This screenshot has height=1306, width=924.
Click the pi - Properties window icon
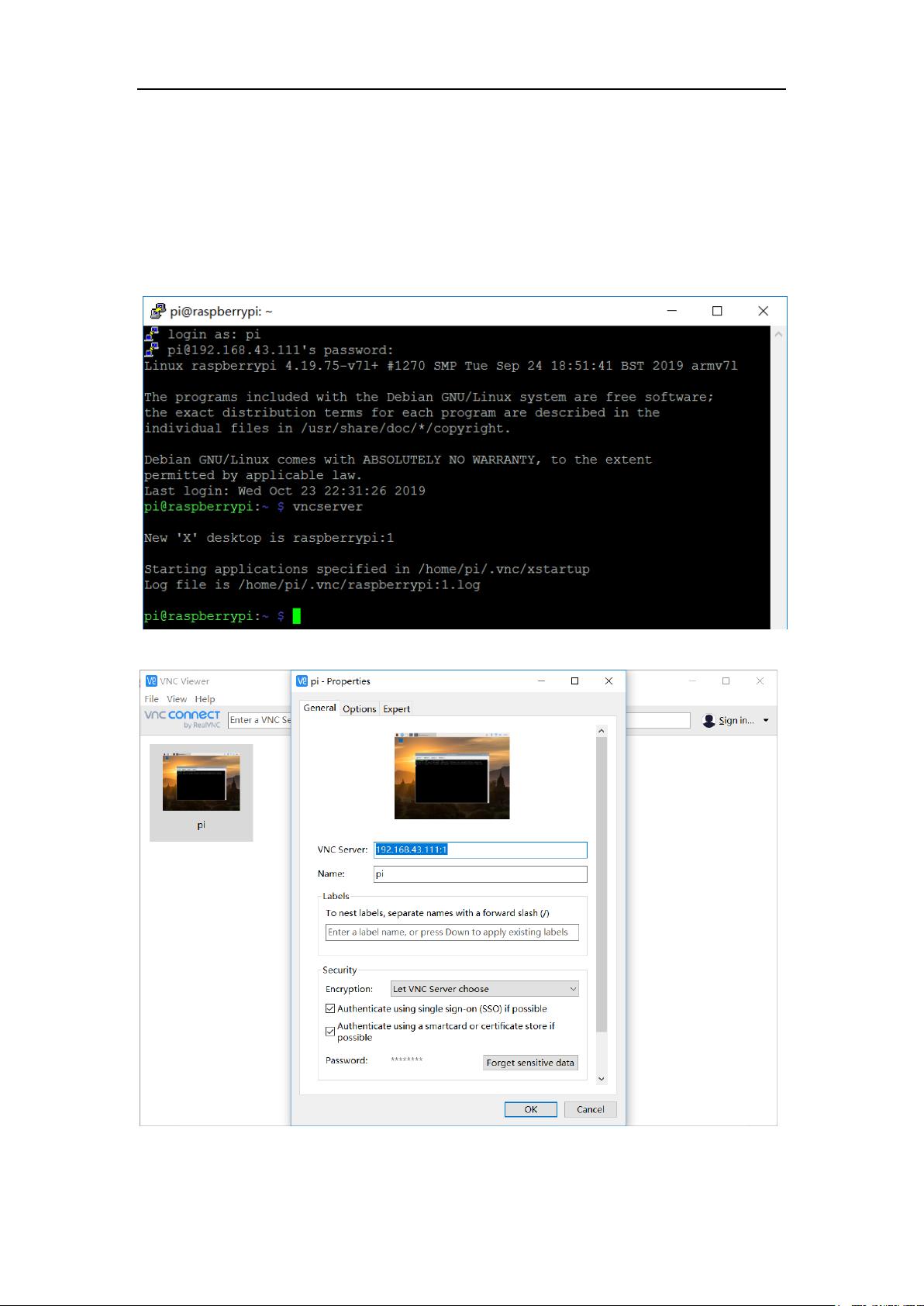(x=302, y=681)
